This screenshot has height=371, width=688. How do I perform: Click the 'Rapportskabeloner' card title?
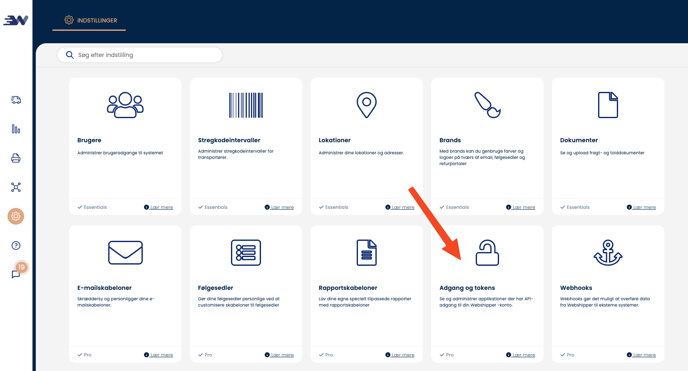click(x=348, y=288)
